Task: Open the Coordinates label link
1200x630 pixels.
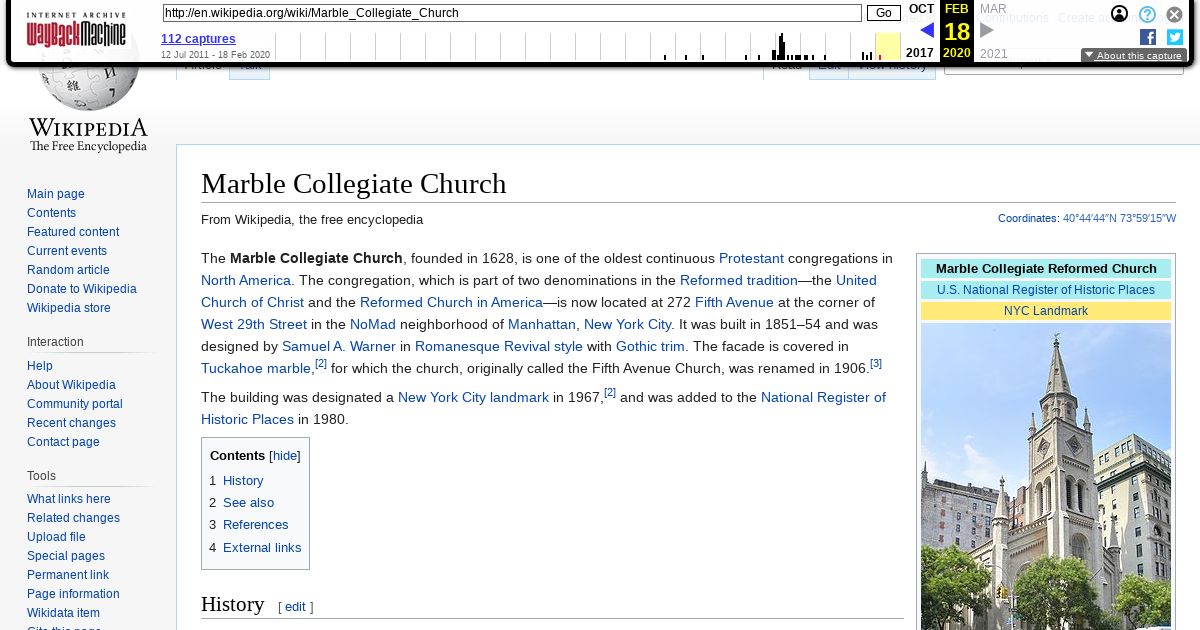Action: coord(1027,218)
